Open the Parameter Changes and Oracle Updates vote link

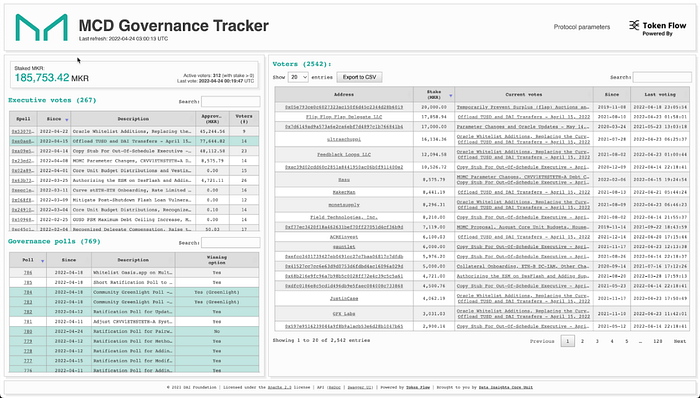pos(523,127)
